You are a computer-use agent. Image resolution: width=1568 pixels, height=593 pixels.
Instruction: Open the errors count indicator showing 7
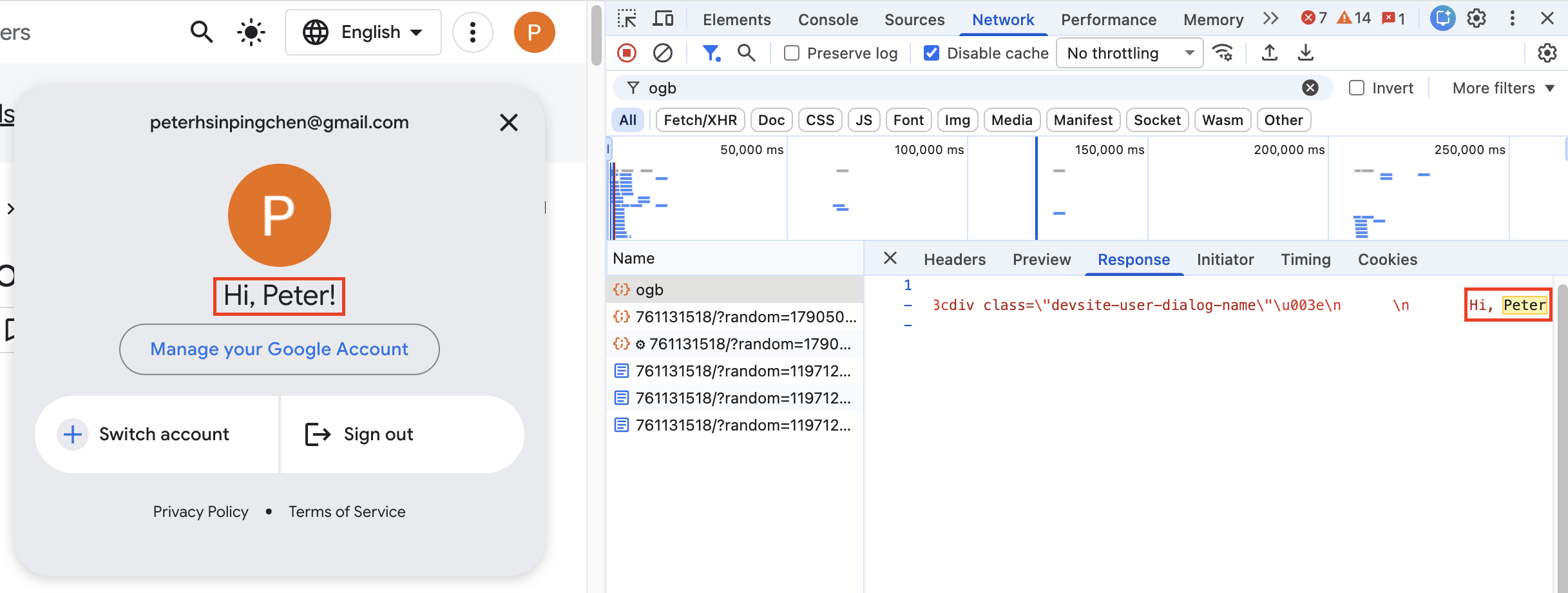tap(1314, 18)
